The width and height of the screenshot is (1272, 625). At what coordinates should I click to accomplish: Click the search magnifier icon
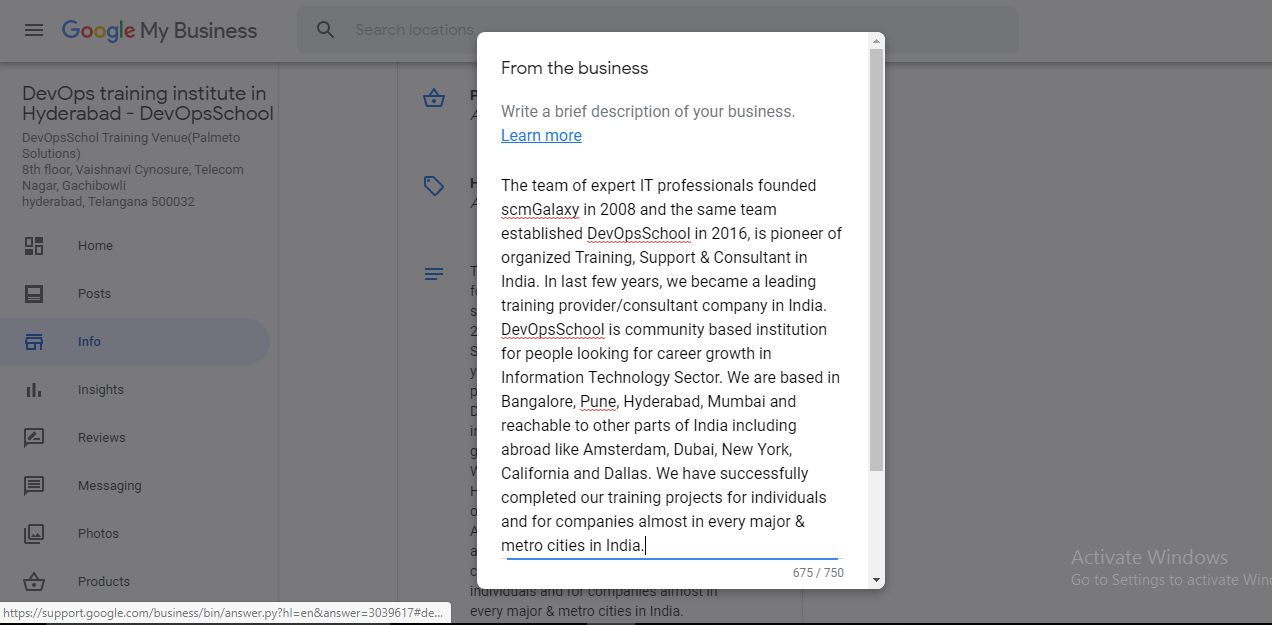[x=326, y=30]
